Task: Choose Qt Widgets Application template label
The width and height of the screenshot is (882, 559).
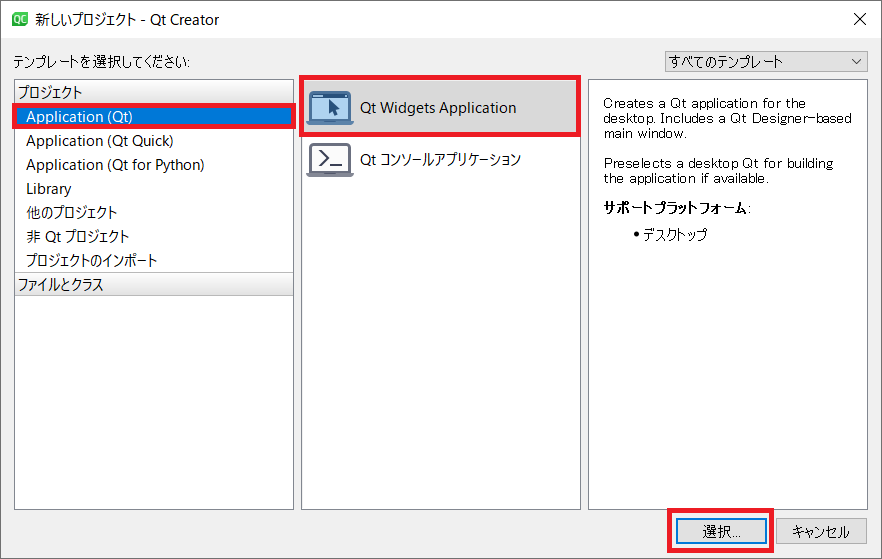Action: [x=438, y=107]
